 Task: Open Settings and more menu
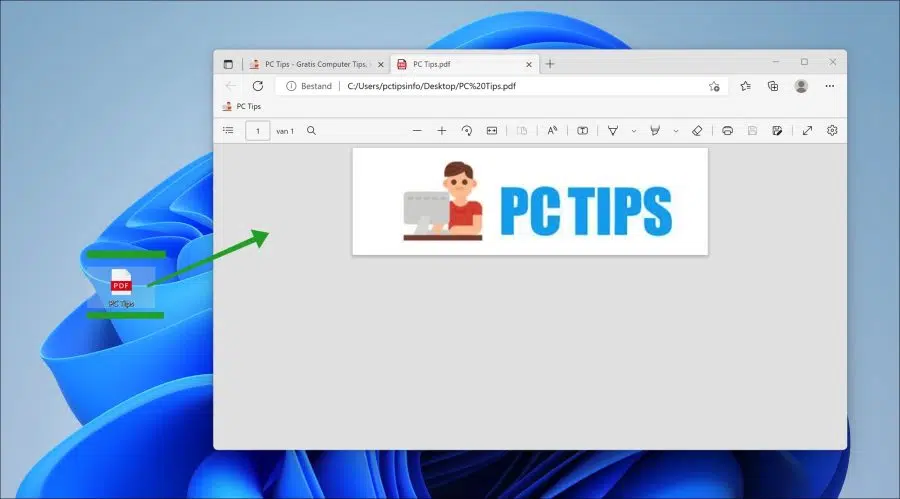(829, 86)
